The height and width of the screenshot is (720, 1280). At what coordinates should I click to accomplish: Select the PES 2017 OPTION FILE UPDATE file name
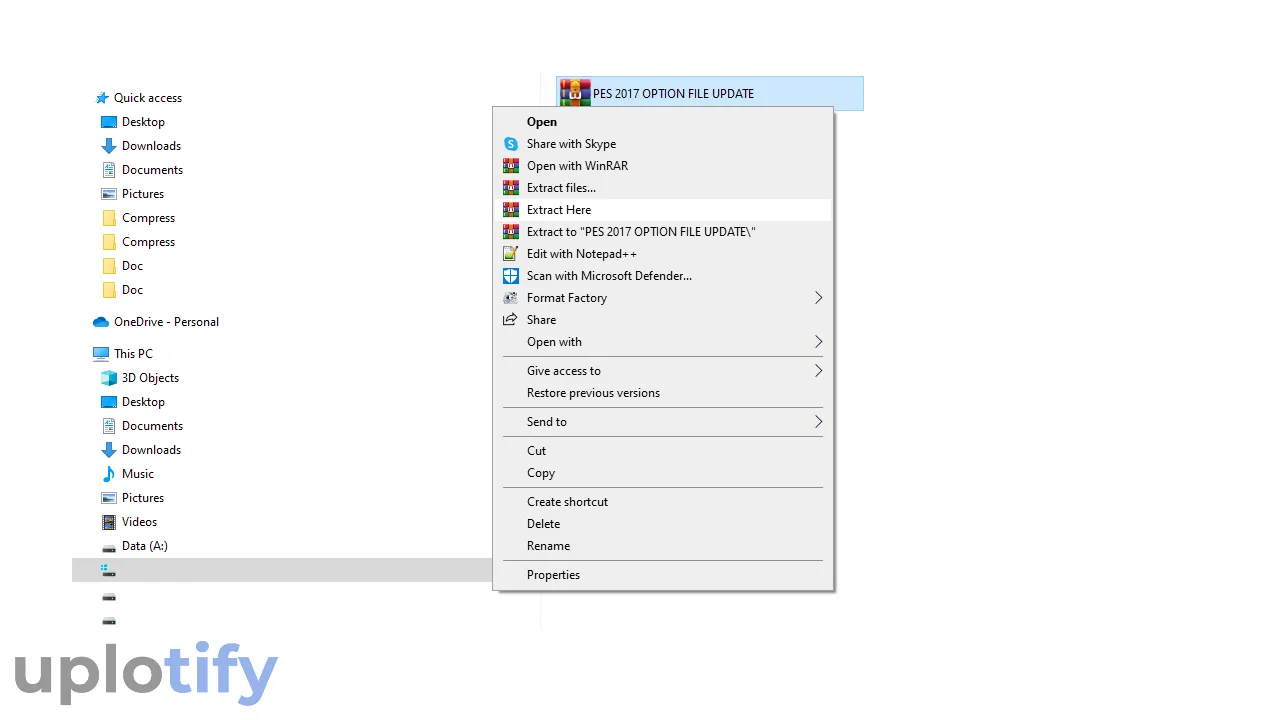point(673,94)
